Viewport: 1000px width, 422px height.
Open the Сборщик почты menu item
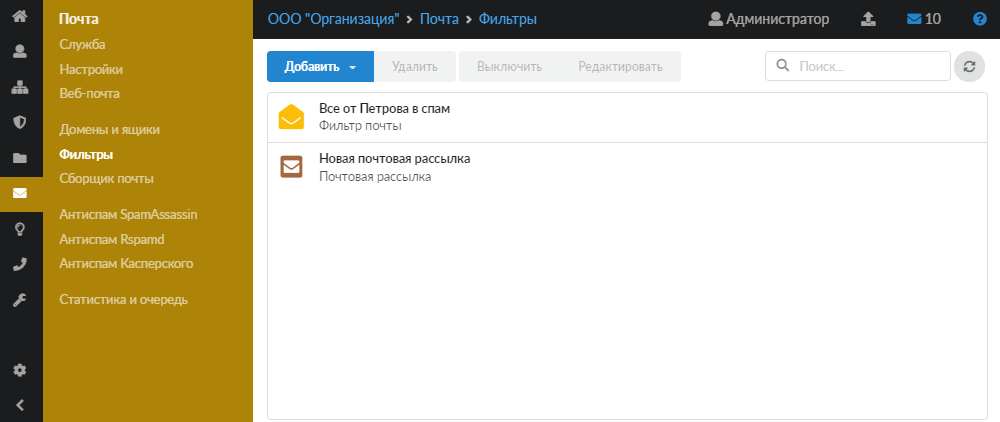pos(107,178)
